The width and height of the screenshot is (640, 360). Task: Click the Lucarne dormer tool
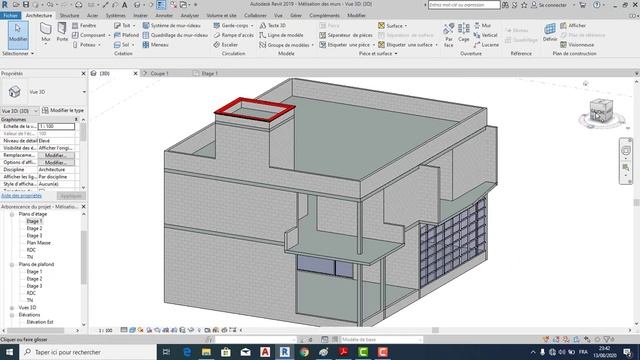(x=486, y=45)
